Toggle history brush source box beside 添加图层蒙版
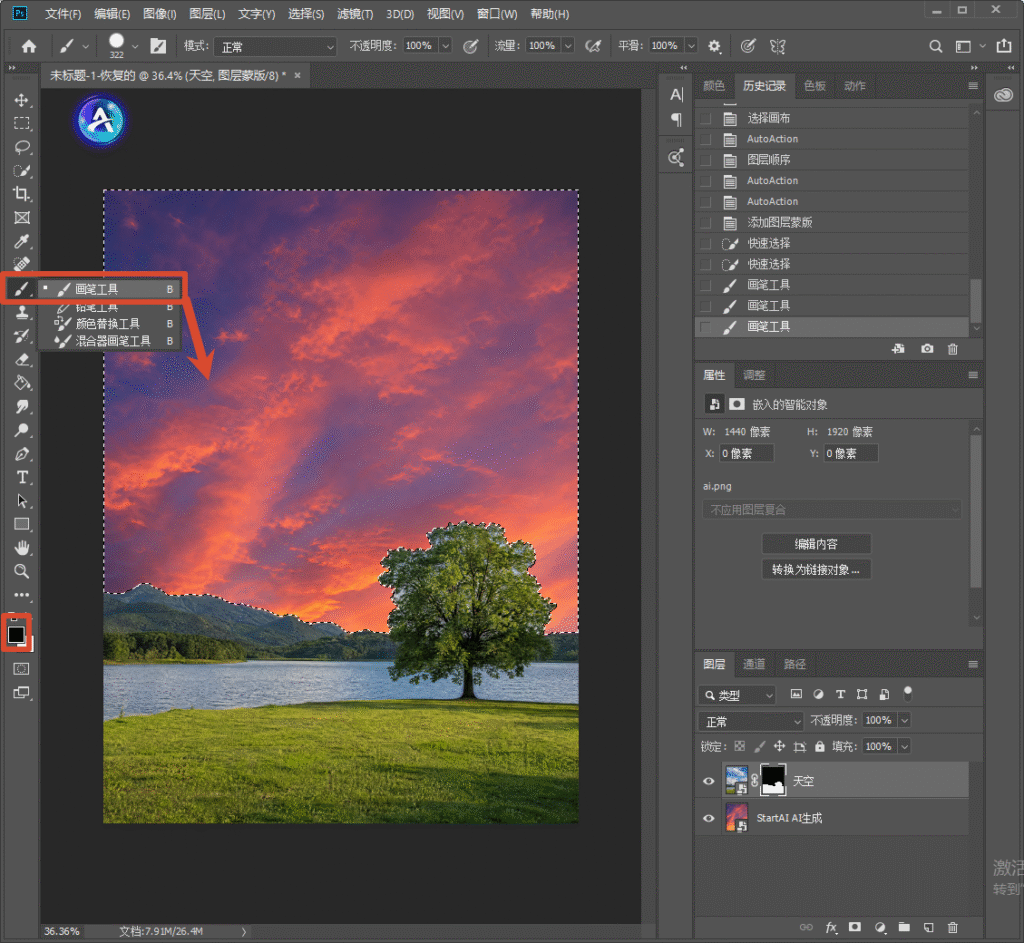The width and height of the screenshot is (1024, 943). pyautogui.click(x=705, y=223)
